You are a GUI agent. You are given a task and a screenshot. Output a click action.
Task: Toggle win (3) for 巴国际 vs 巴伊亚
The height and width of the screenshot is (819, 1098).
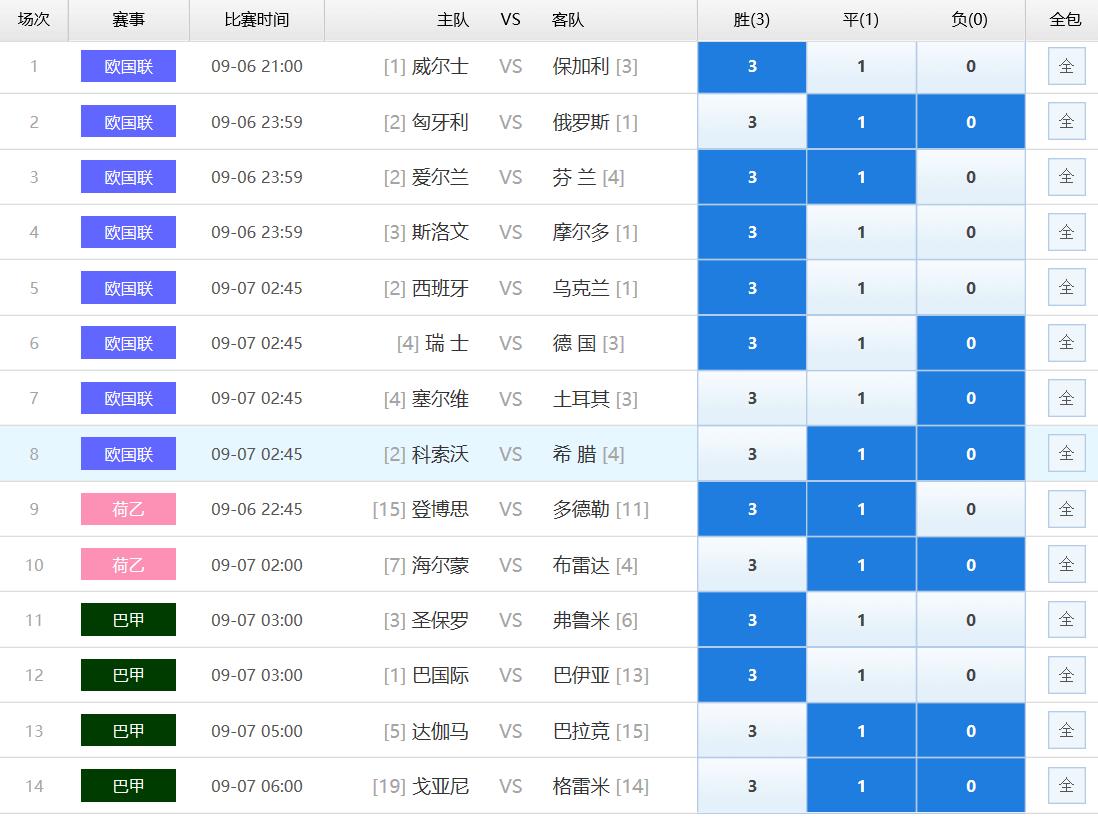click(x=752, y=676)
